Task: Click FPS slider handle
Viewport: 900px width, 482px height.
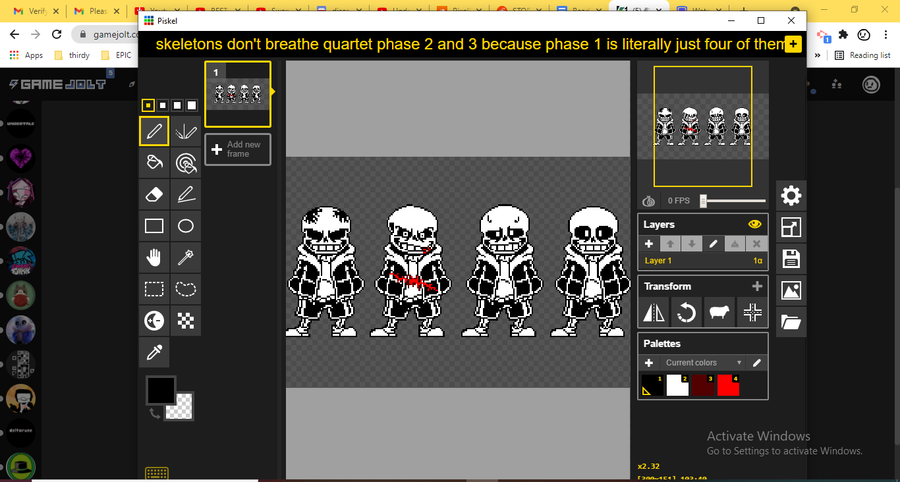Action: tap(703, 201)
